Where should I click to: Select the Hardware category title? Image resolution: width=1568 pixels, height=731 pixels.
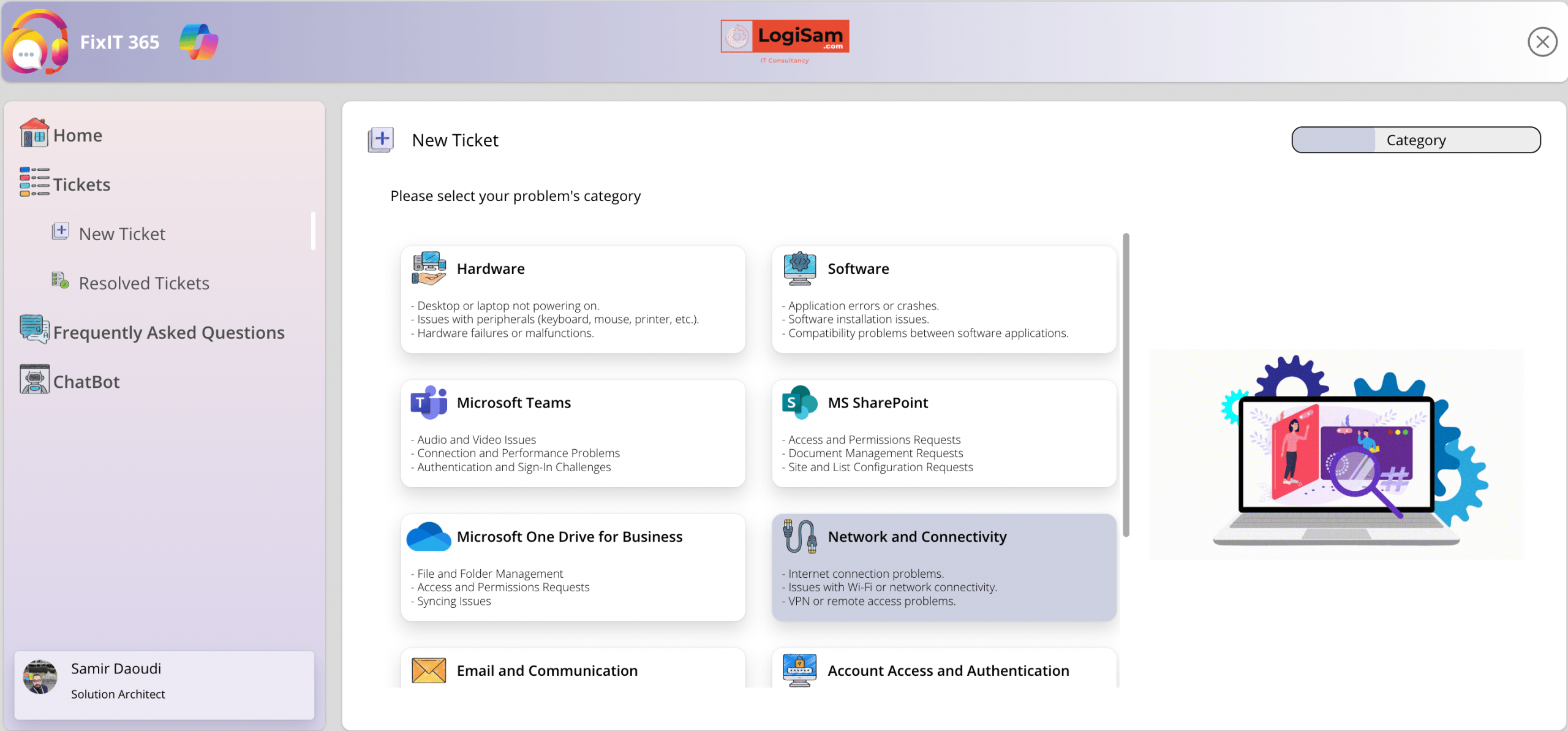(491, 268)
